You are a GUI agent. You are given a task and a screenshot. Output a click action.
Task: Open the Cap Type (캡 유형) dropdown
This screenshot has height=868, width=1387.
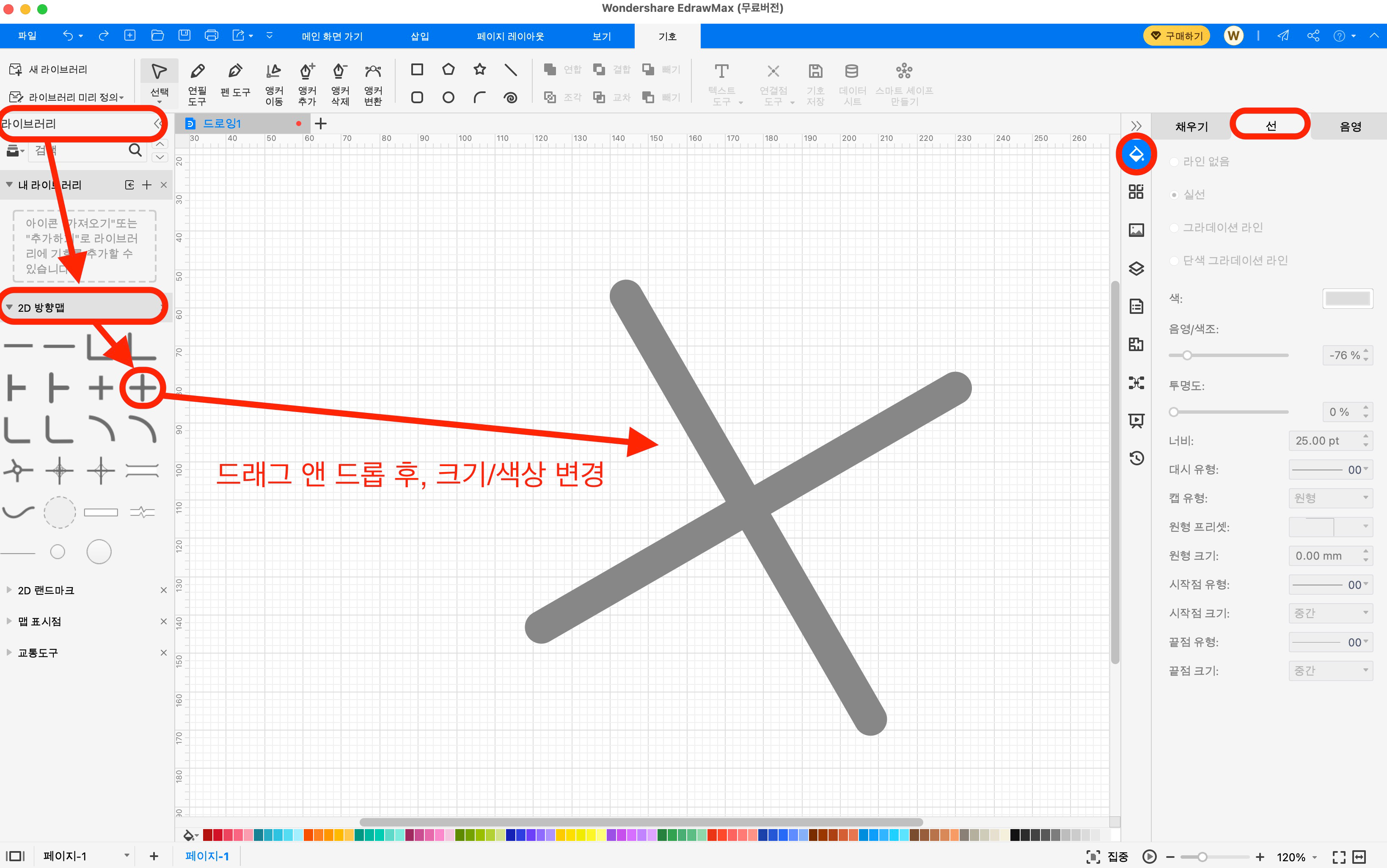1330,498
